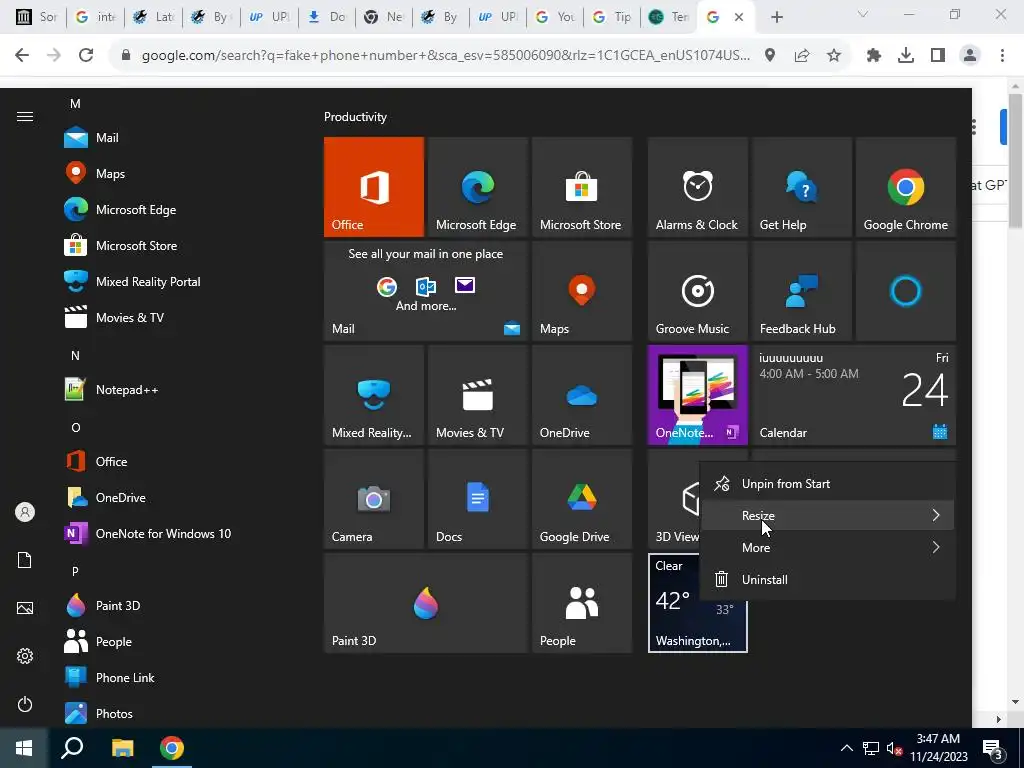Open Documents from the Start sidebar

click(x=25, y=560)
